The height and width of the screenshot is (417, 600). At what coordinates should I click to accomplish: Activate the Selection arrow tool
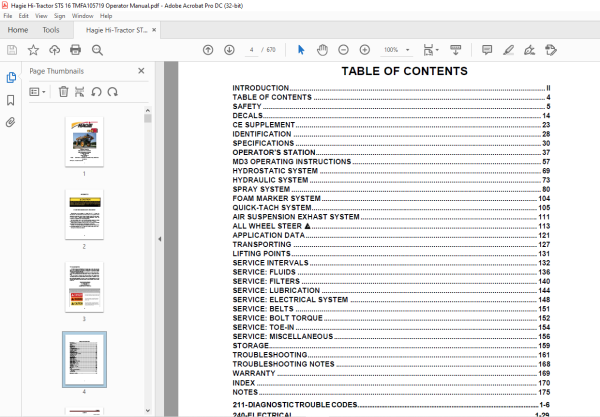(x=301, y=50)
